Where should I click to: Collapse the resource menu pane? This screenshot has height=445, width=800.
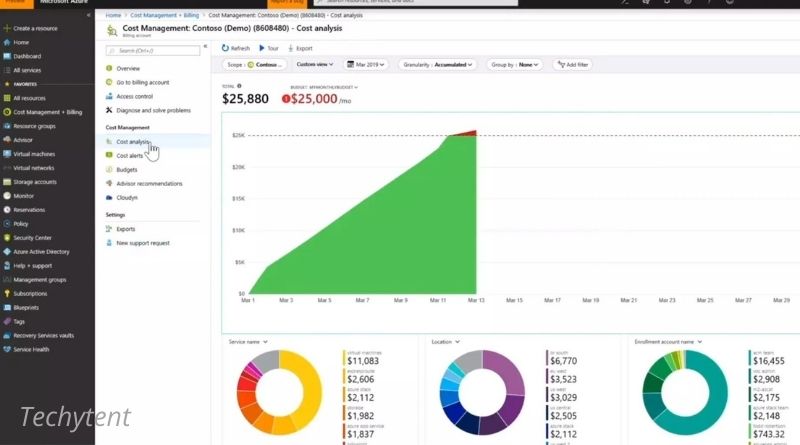205,46
